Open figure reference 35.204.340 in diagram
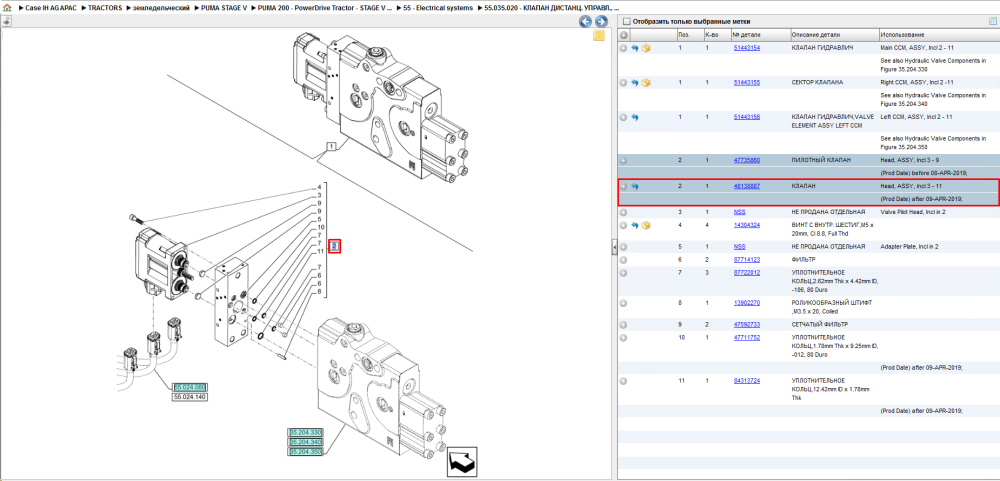 (x=305, y=442)
